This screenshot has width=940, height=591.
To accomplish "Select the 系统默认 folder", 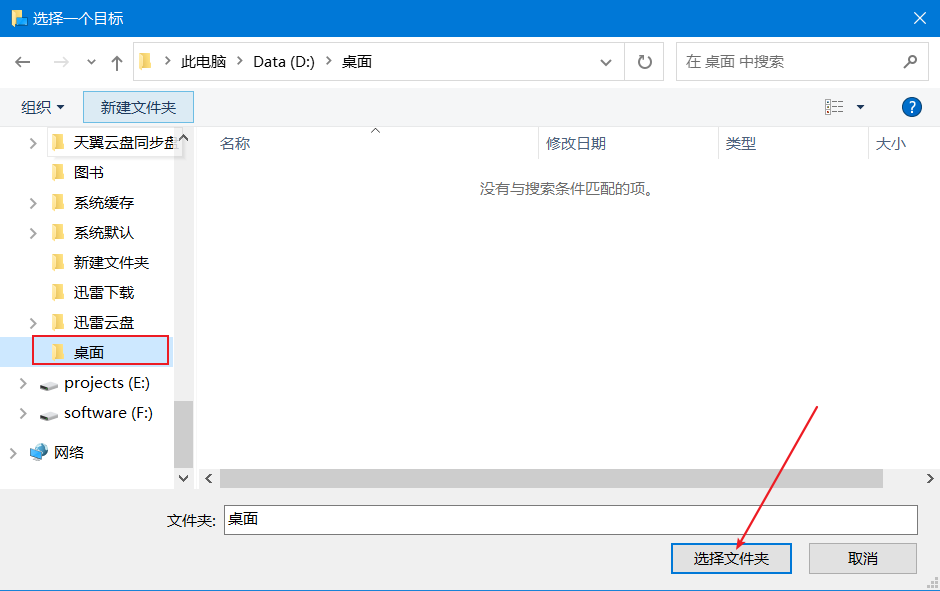I will click(x=104, y=233).
